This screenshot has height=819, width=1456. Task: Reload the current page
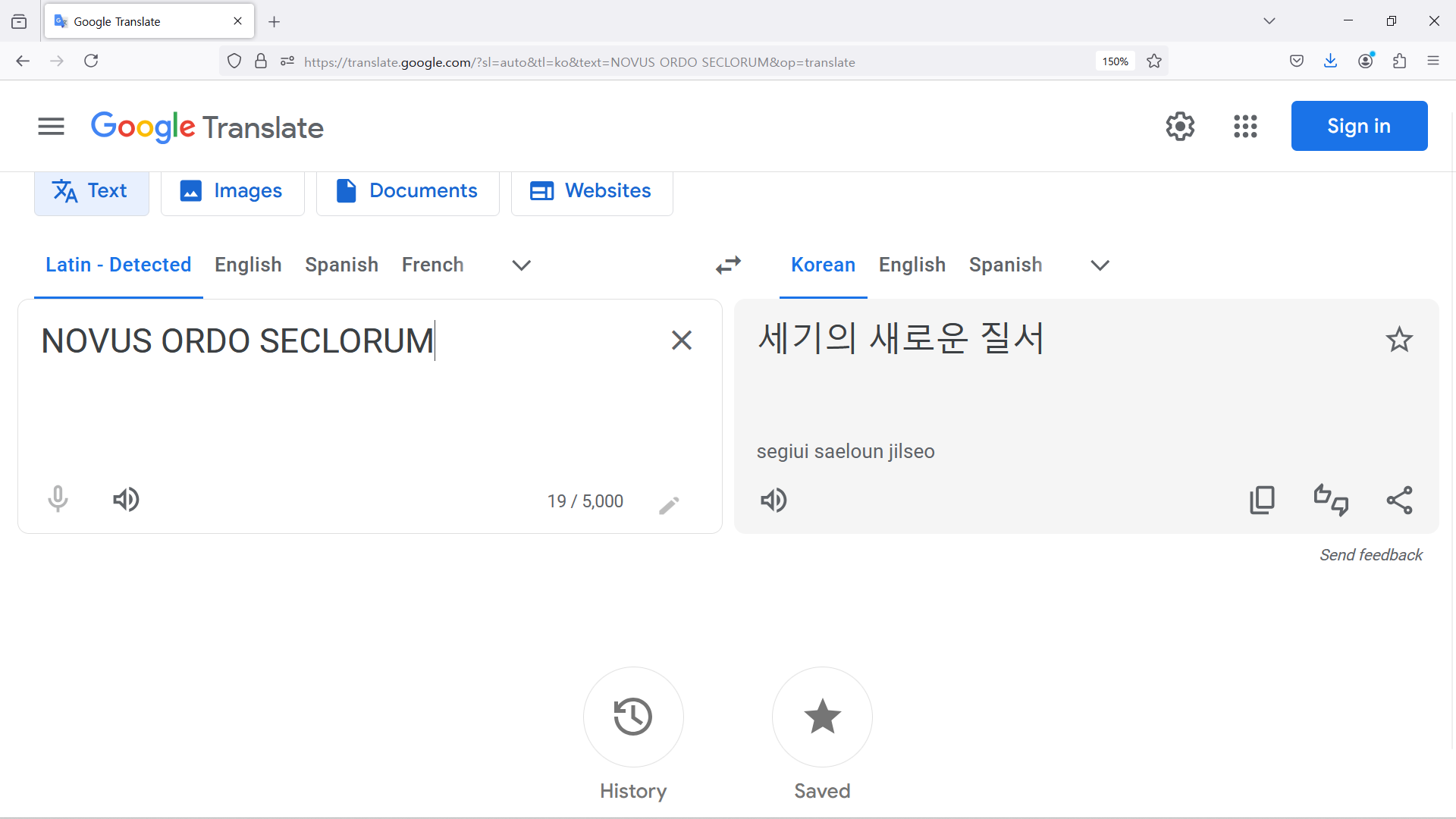91,61
